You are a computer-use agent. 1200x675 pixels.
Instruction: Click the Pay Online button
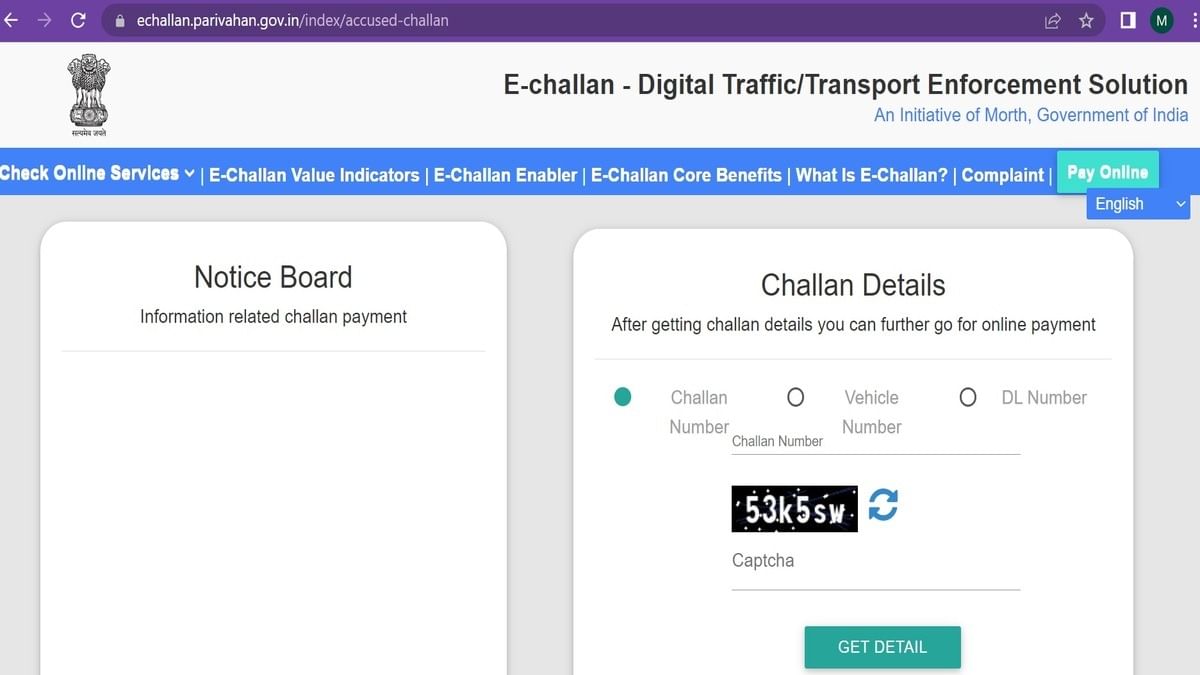click(1107, 171)
